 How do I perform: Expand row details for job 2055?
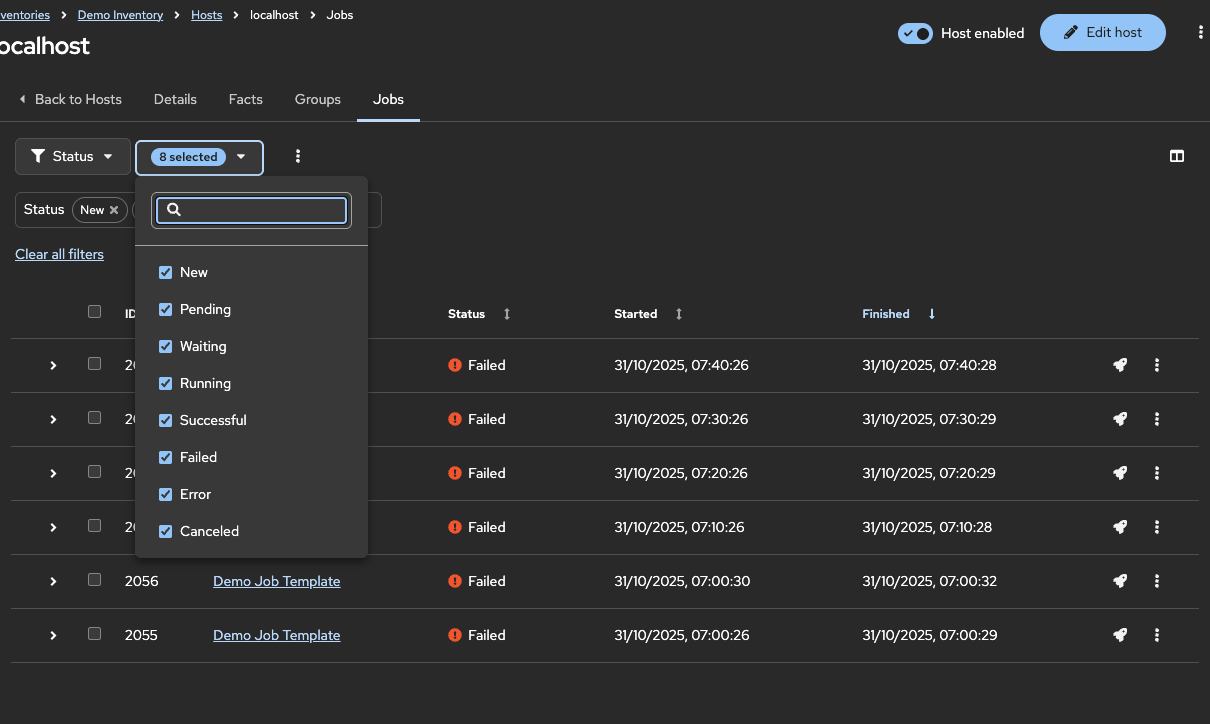click(53, 635)
